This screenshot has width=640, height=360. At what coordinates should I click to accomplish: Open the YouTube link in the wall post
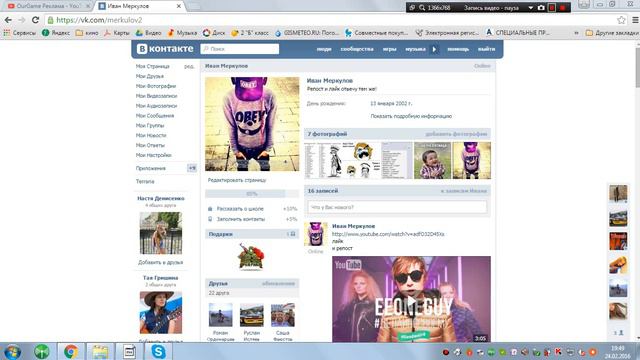388,234
